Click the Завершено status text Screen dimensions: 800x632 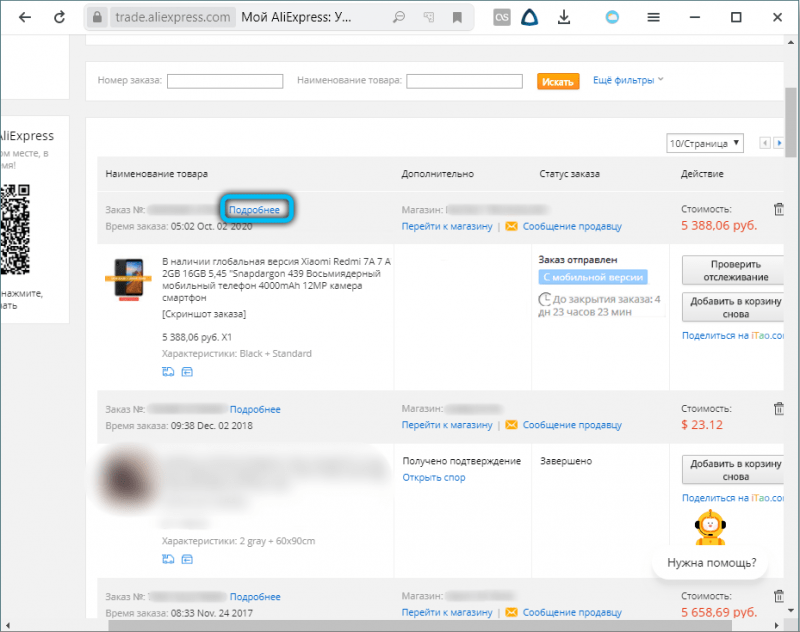(x=566, y=461)
